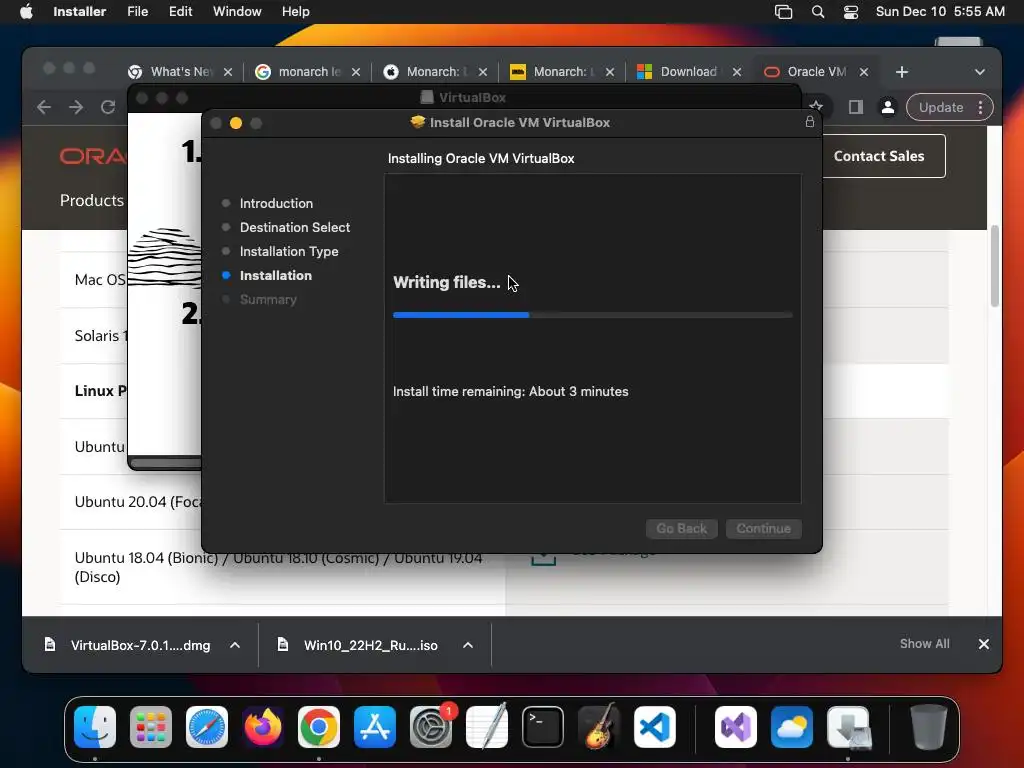Click the Continue button in installer
1024x768 pixels.
pos(763,528)
